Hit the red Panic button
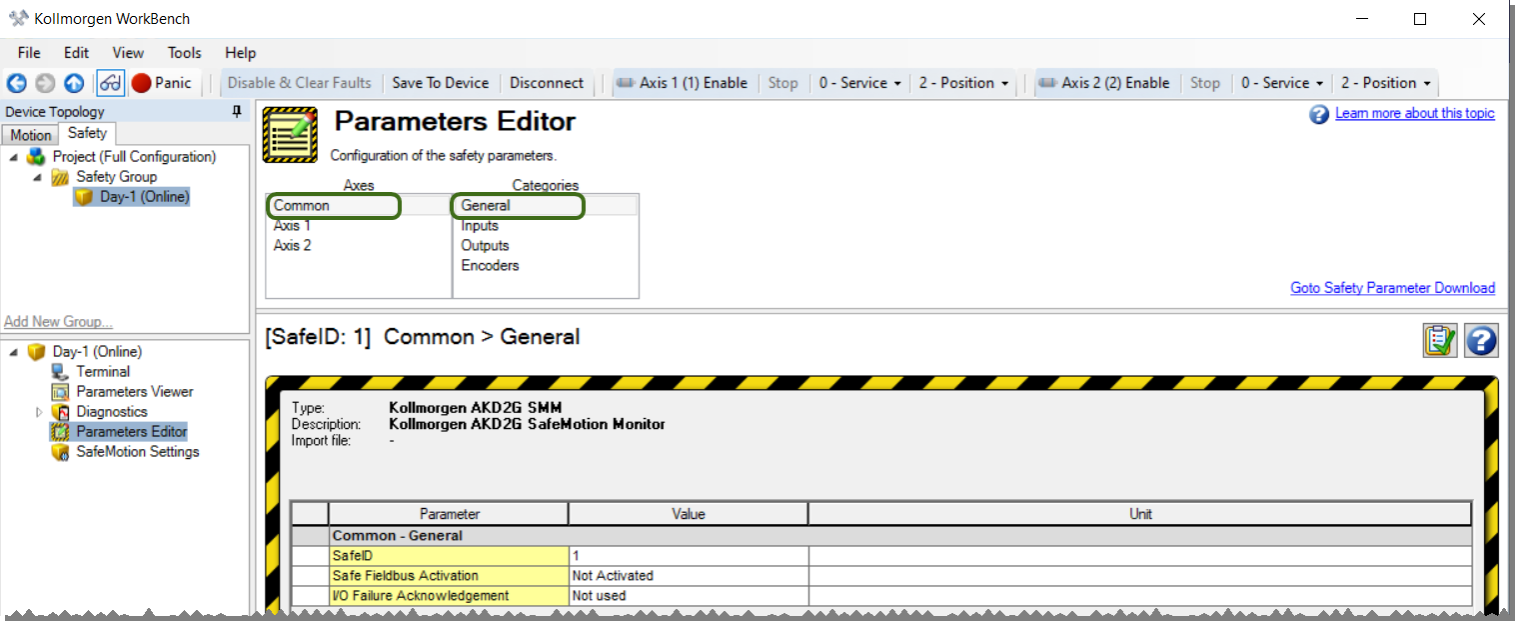The image size is (1515, 621). (162, 83)
